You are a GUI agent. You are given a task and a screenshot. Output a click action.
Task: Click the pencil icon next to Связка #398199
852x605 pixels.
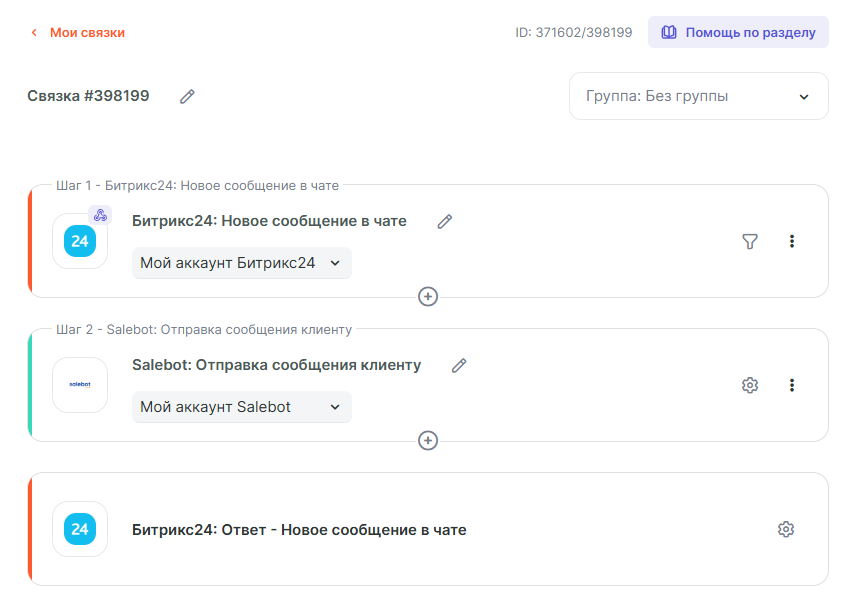[187, 97]
